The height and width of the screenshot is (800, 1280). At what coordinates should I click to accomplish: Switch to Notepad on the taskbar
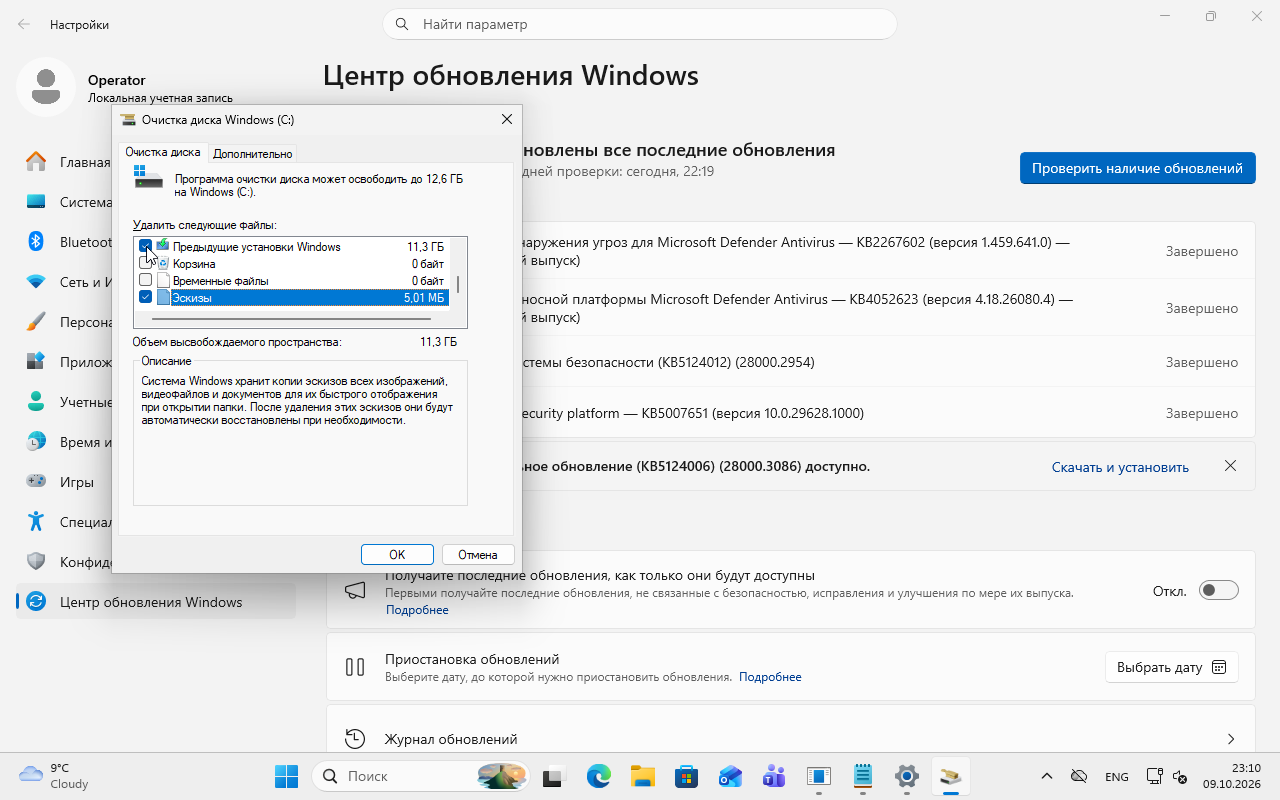(862, 776)
